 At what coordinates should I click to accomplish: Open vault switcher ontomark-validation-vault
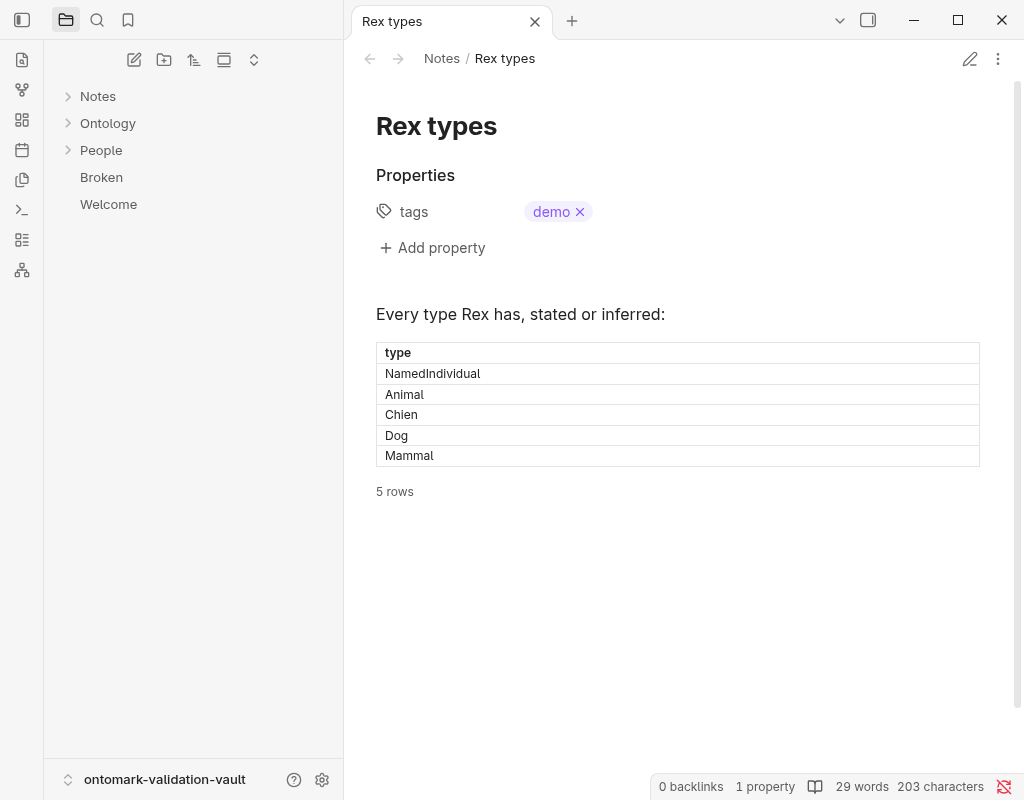click(155, 780)
